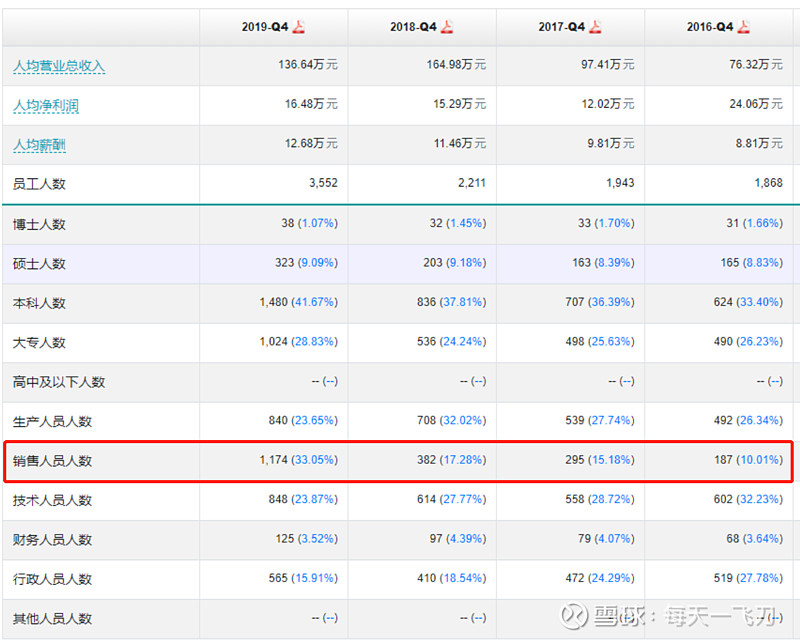800x641 pixels.
Task: Select the 大专人数 row label
Action: click(39, 342)
